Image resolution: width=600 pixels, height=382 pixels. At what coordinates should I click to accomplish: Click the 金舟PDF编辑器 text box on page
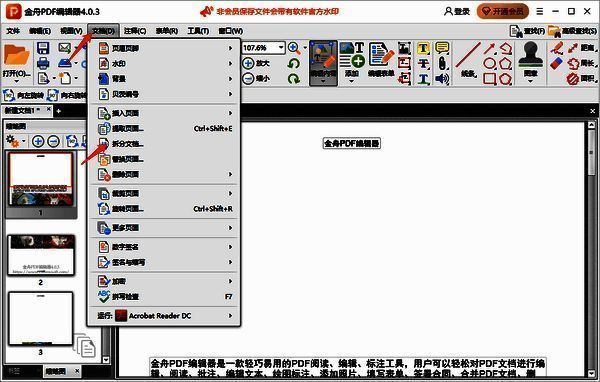tap(352, 144)
